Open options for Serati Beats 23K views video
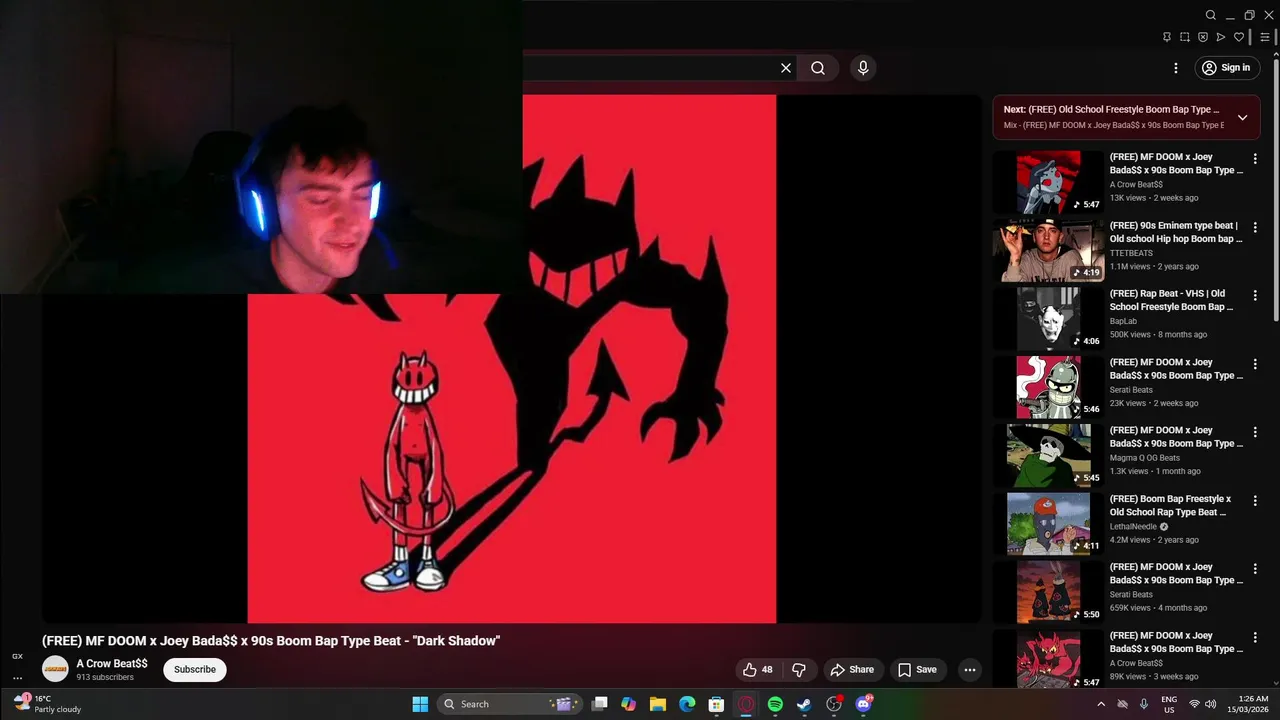Screen dimensions: 1280x720 tap(1255, 364)
